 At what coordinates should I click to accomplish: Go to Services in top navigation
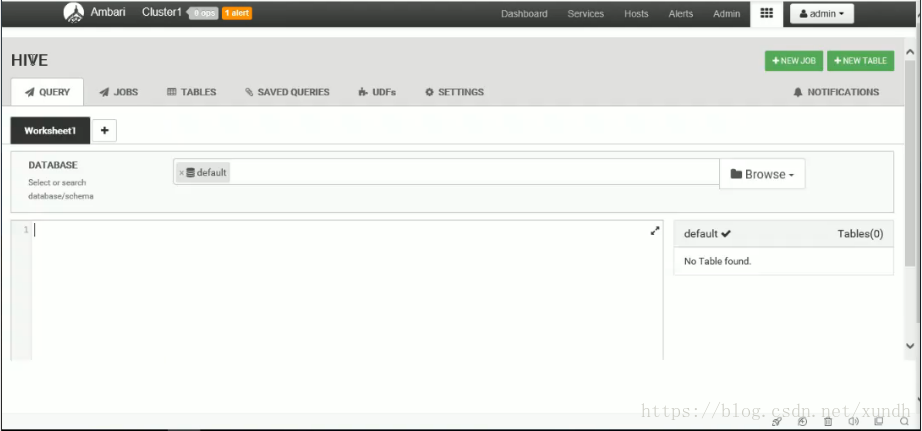point(586,14)
